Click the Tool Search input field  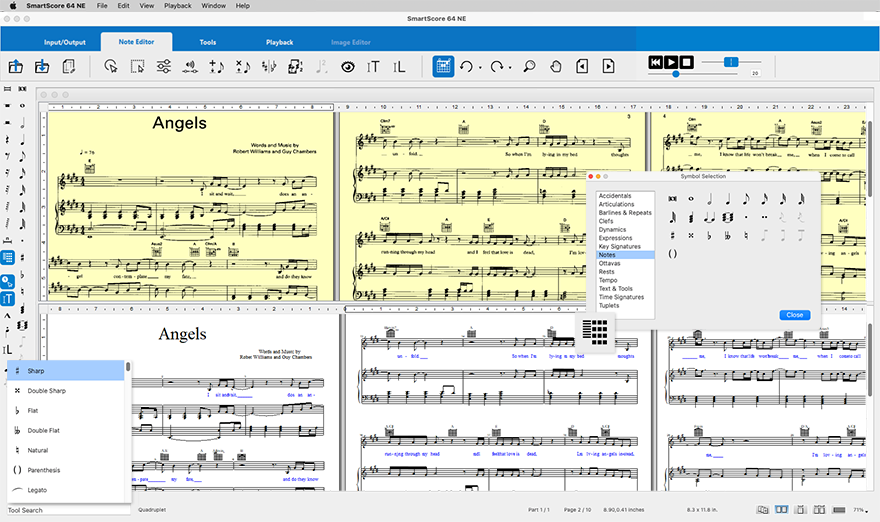pos(68,510)
